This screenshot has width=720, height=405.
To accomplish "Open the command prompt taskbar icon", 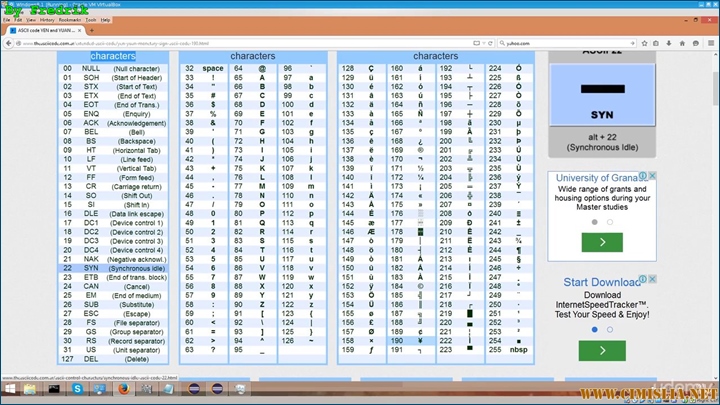I will 54,388.
